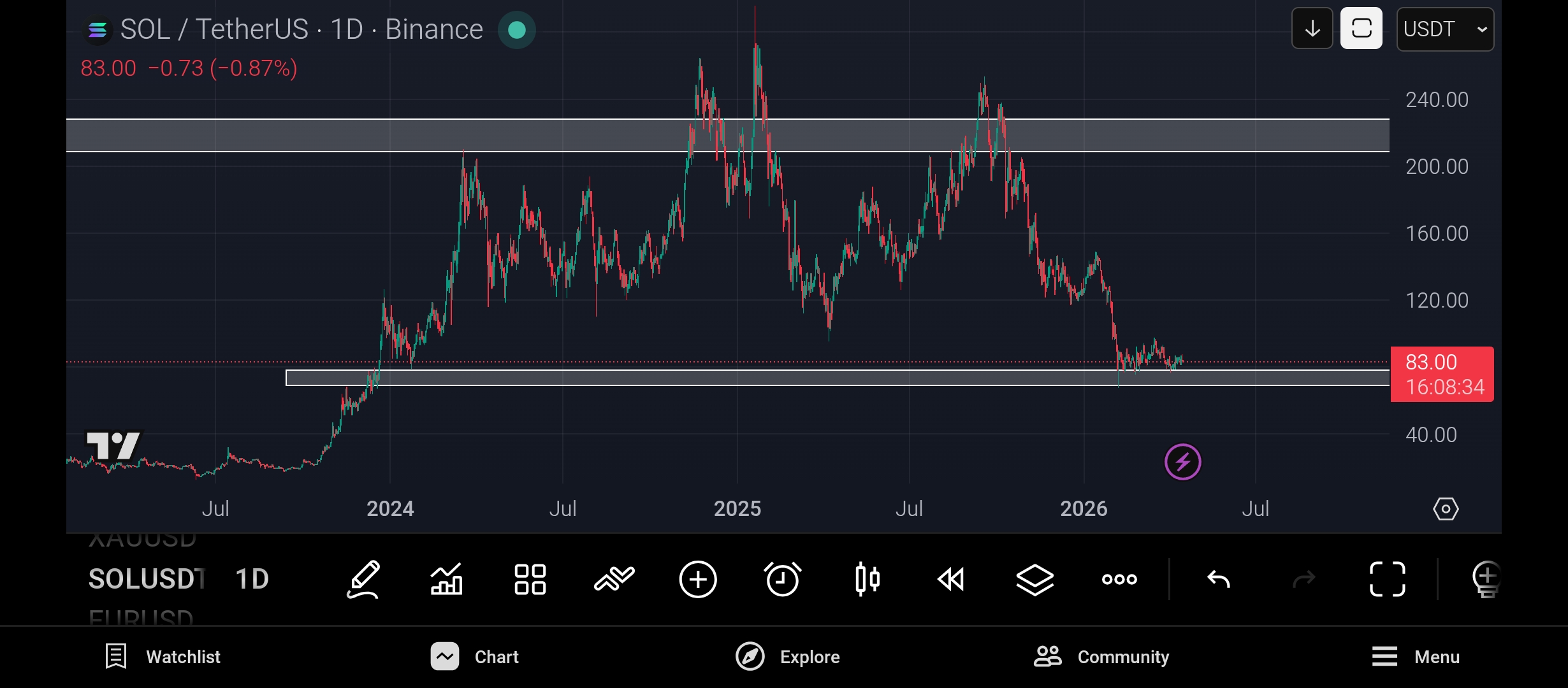Viewport: 1568px width, 688px height.
Task: Open the chart type lines icon
Action: (614, 579)
